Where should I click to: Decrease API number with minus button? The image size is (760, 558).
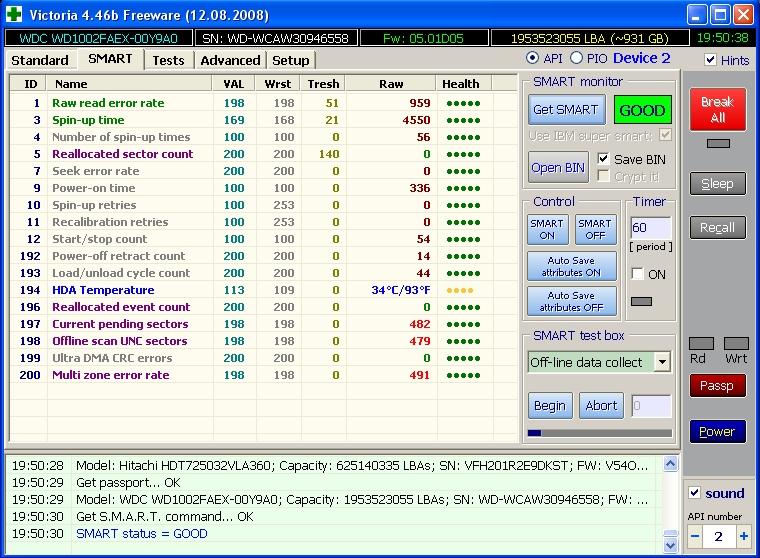(x=695, y=536)
